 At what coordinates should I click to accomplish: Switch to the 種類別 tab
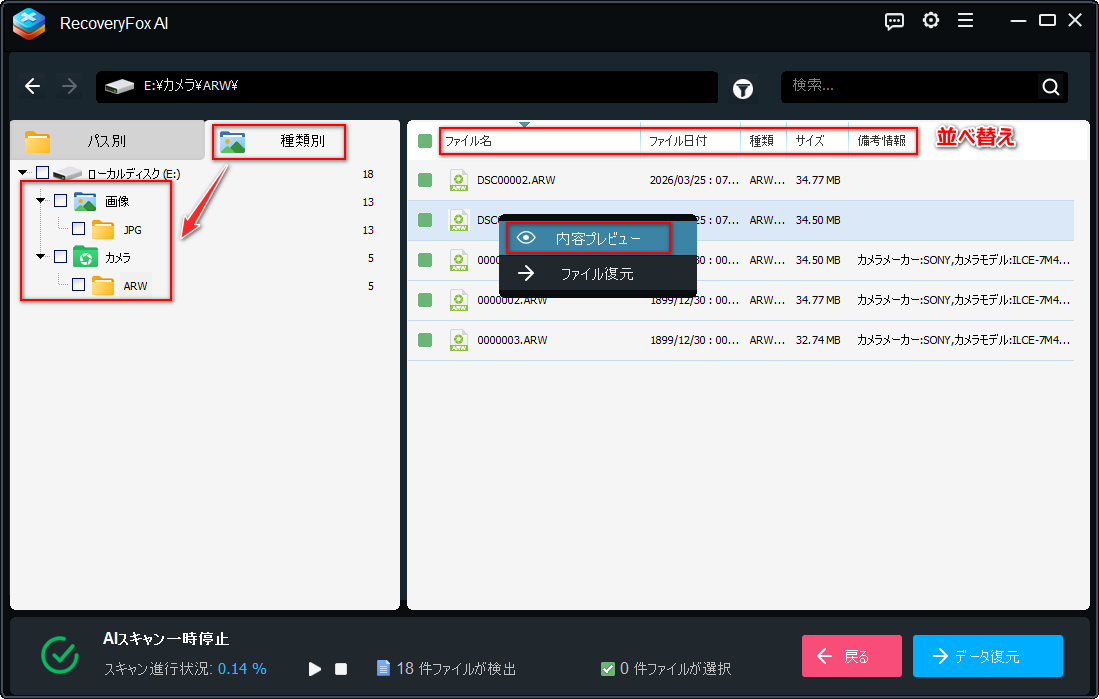[280, 142]
